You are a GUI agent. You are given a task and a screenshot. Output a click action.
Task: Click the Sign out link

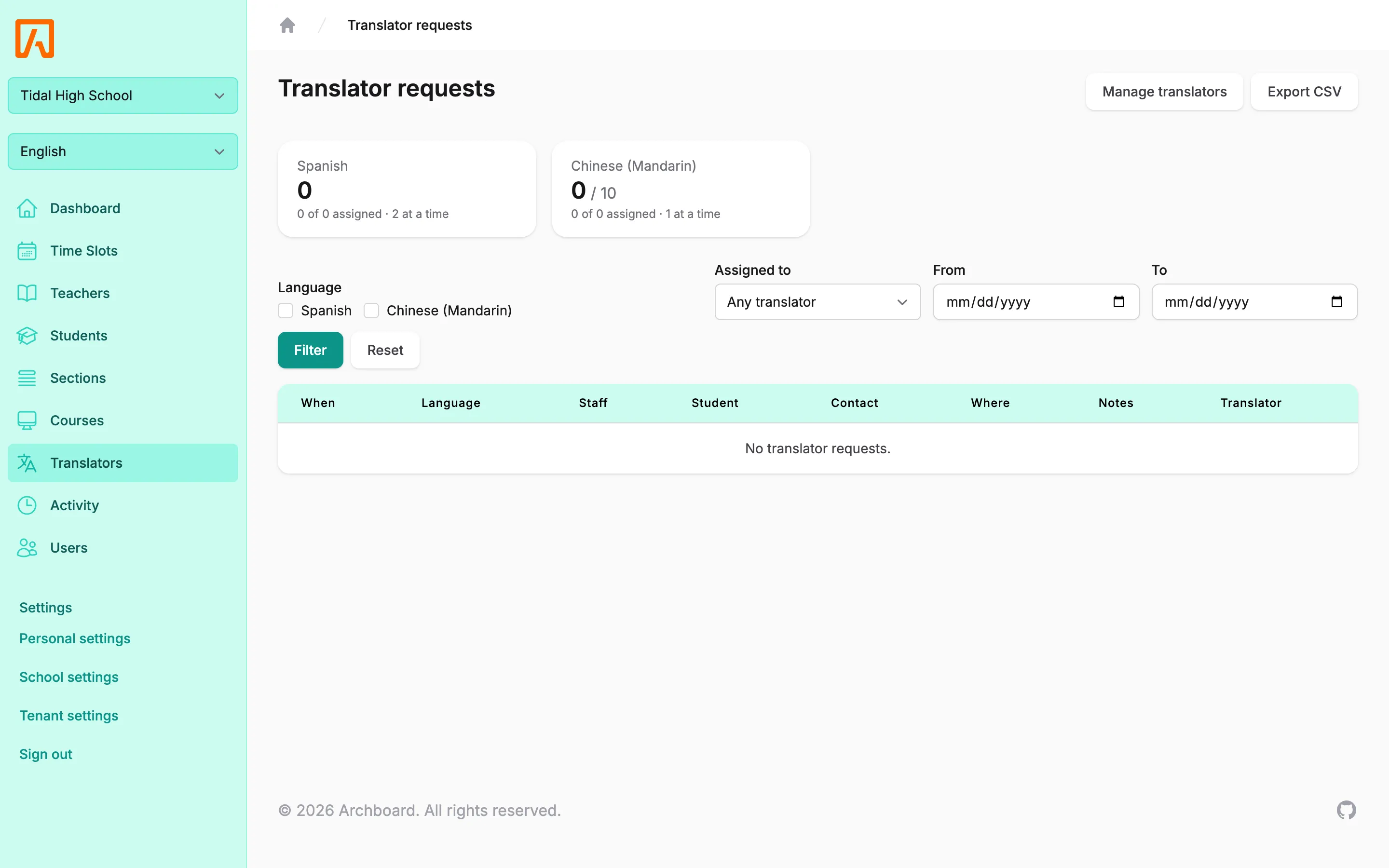coord(46,754)
